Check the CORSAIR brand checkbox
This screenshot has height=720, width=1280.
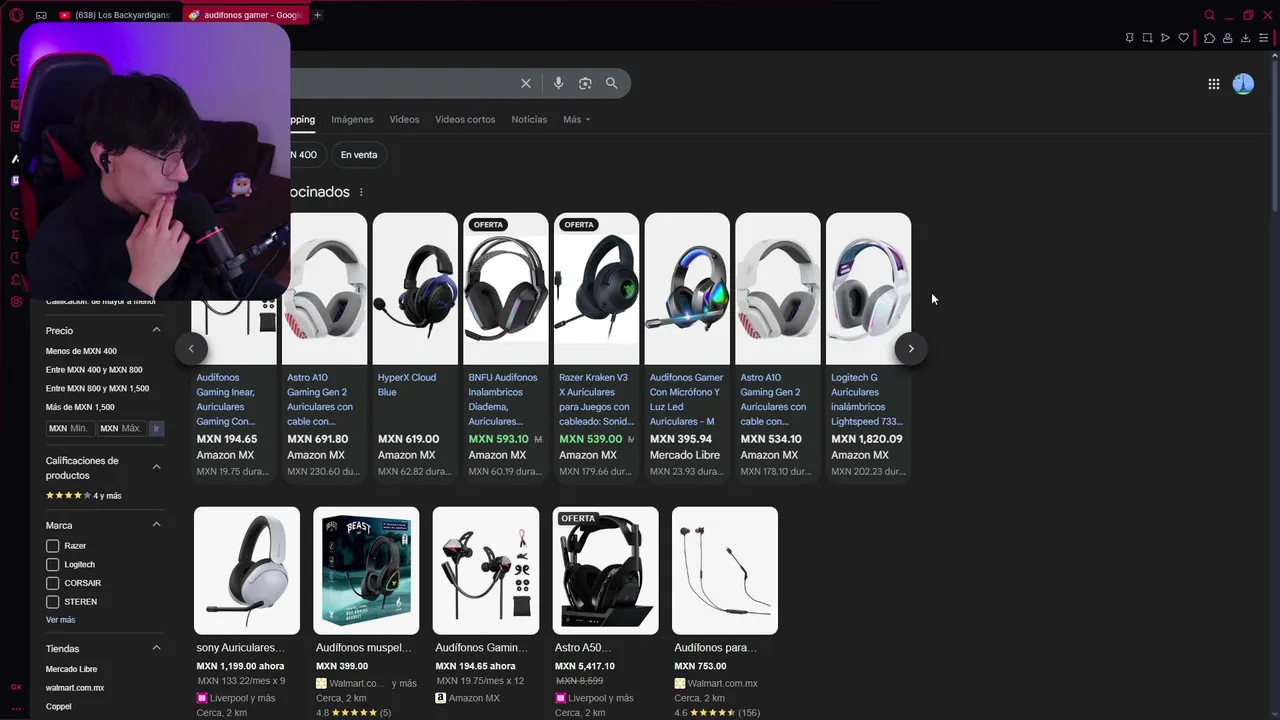(53, 583)
